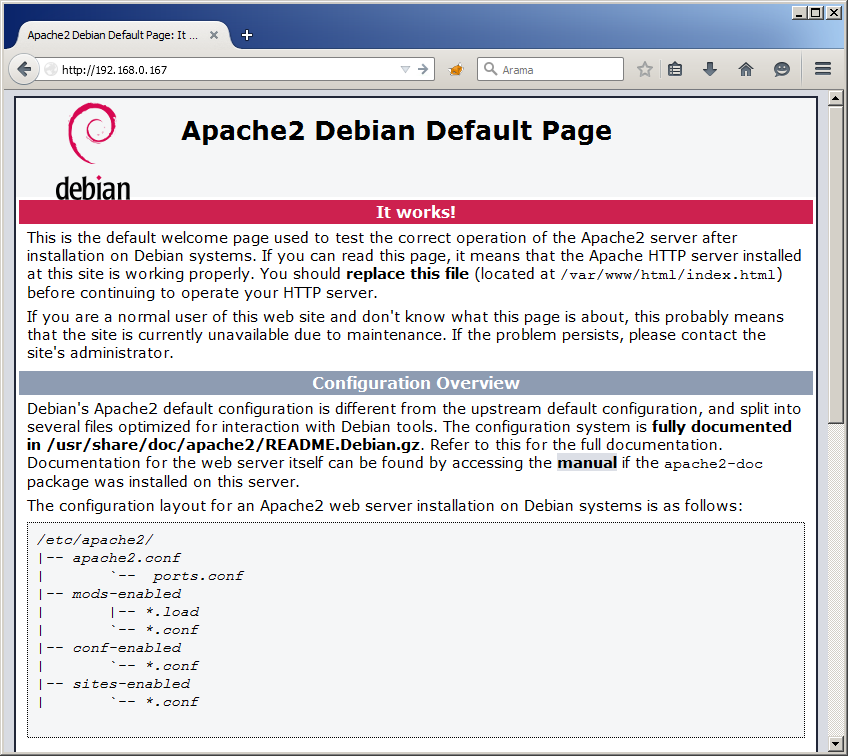Image resolution: width=848 pixels, height=756 pixels.
Task: Click the 'It works!' banner heading
Action: [415, 212]
